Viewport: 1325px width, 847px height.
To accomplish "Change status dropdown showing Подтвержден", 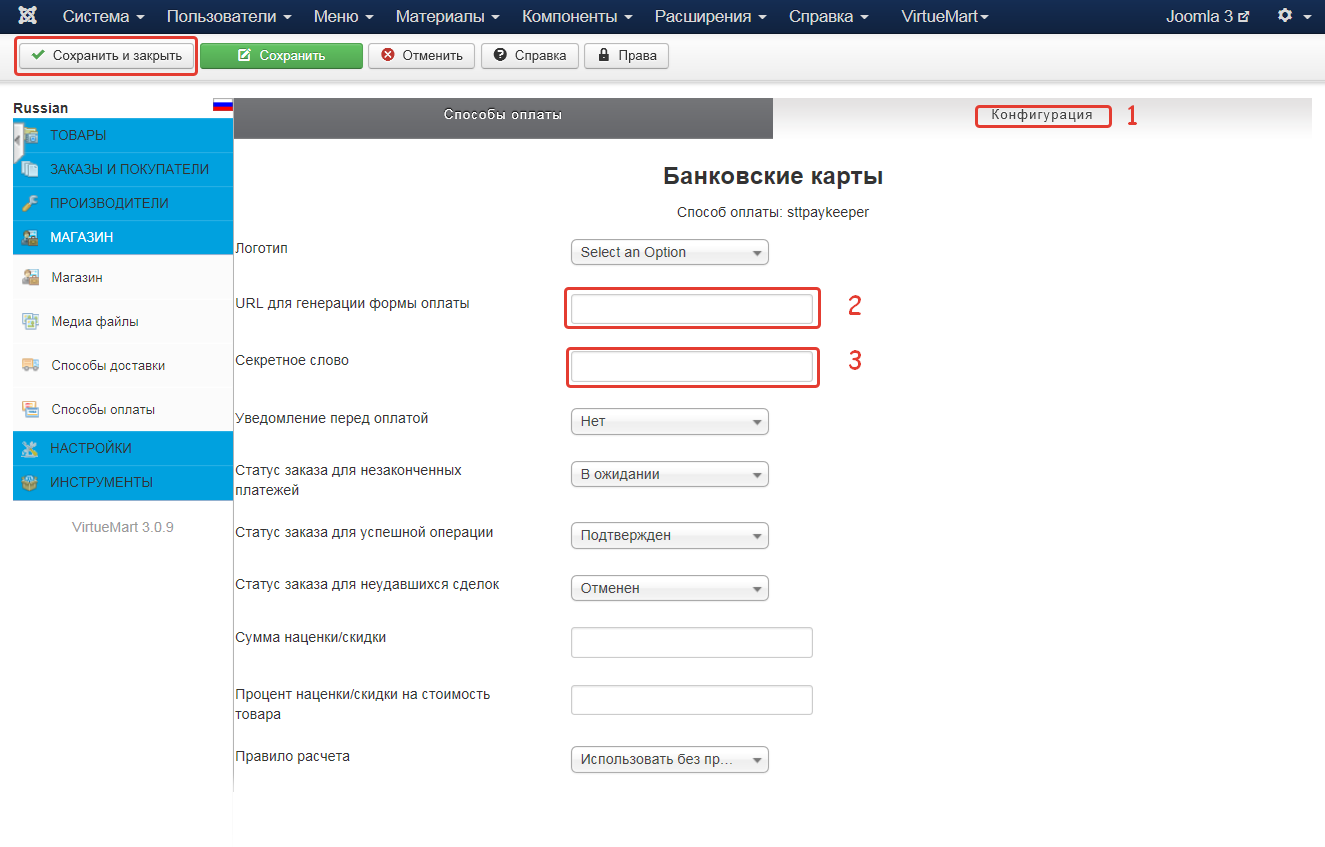I will pos(669,536).
